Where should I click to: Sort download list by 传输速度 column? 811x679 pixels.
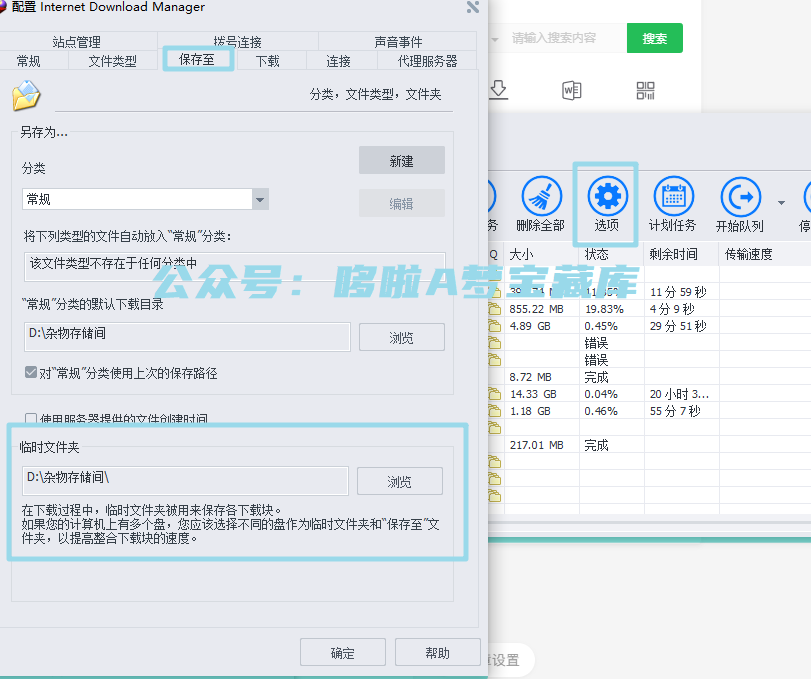765,254
